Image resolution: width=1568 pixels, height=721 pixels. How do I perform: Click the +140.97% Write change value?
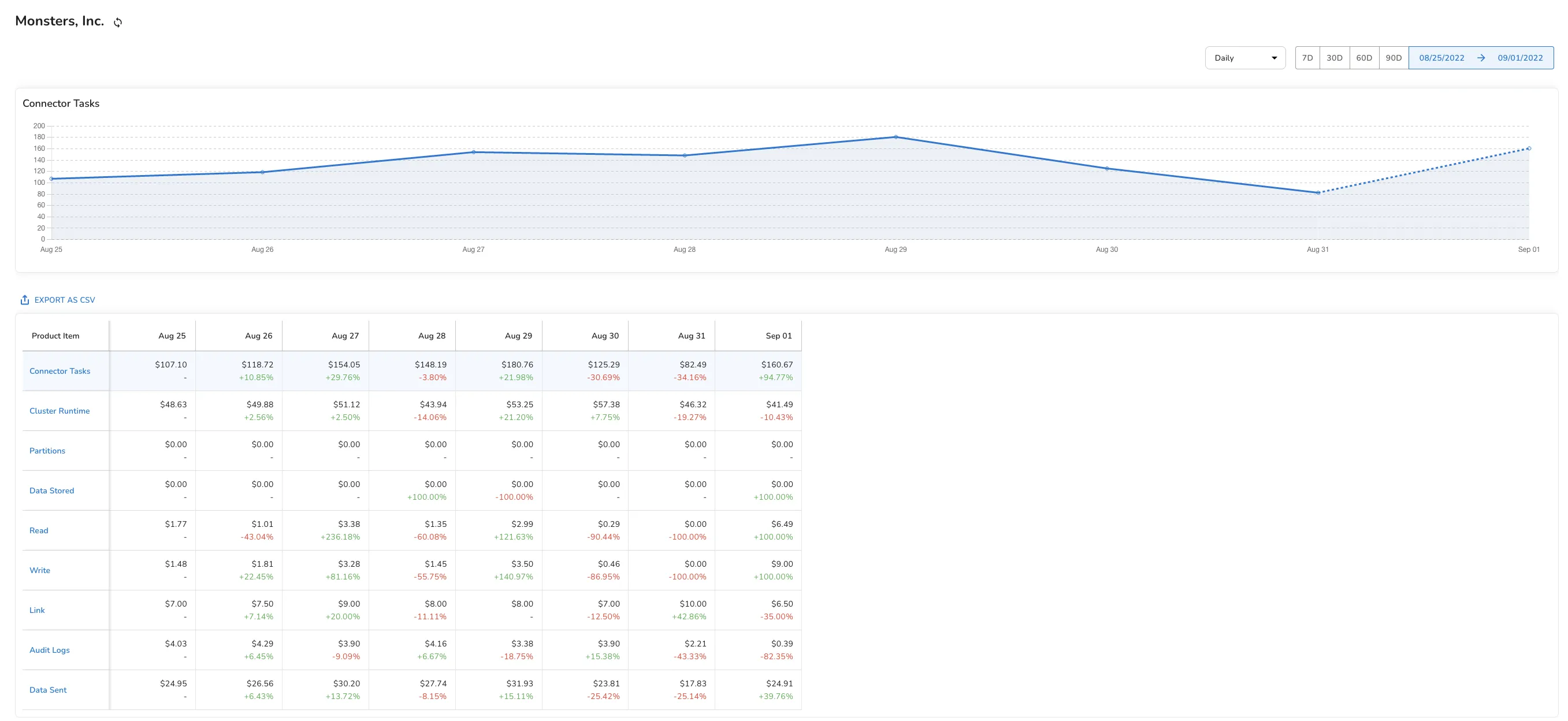513,577
